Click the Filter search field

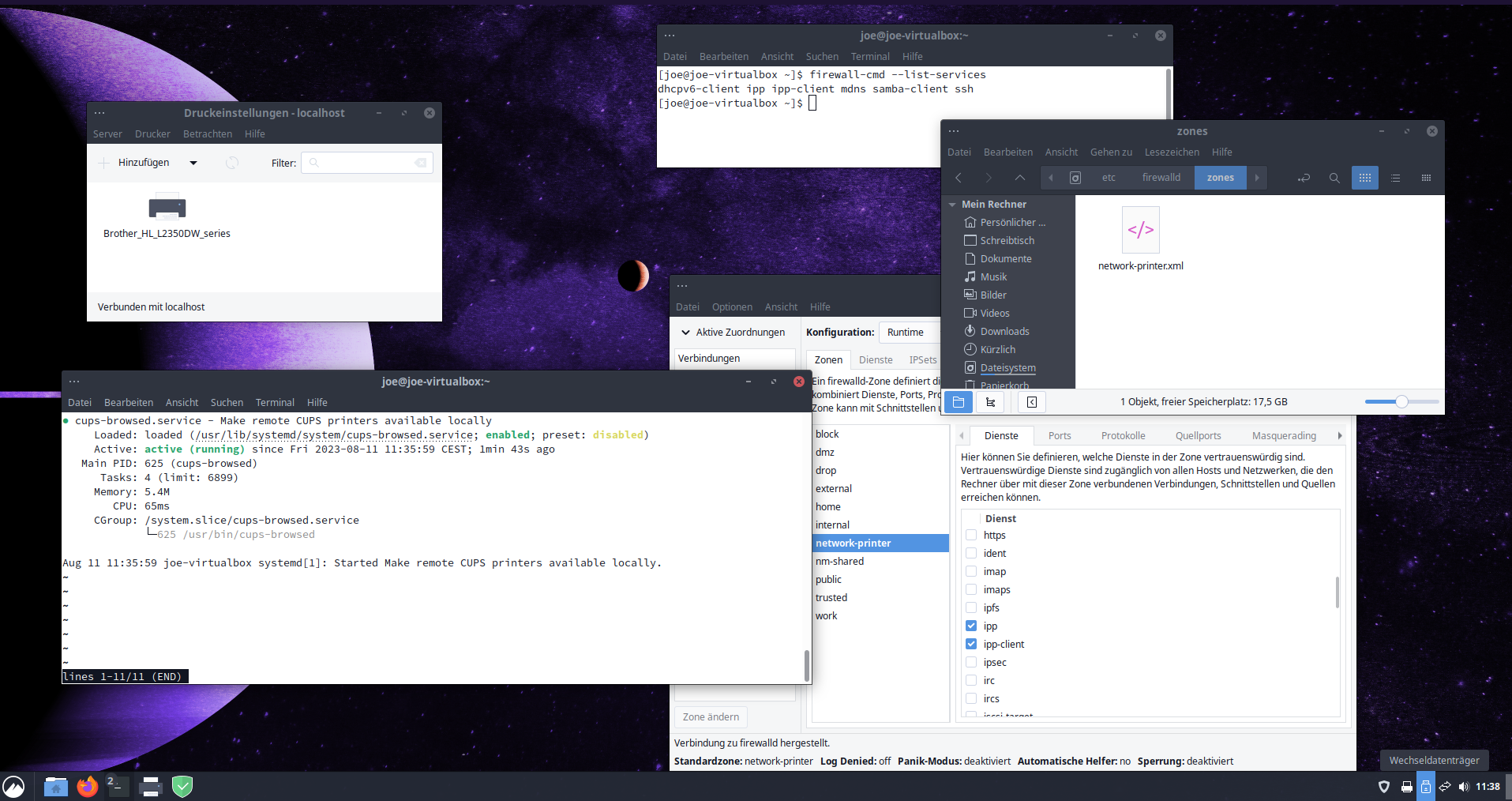(x=366, y=163)
